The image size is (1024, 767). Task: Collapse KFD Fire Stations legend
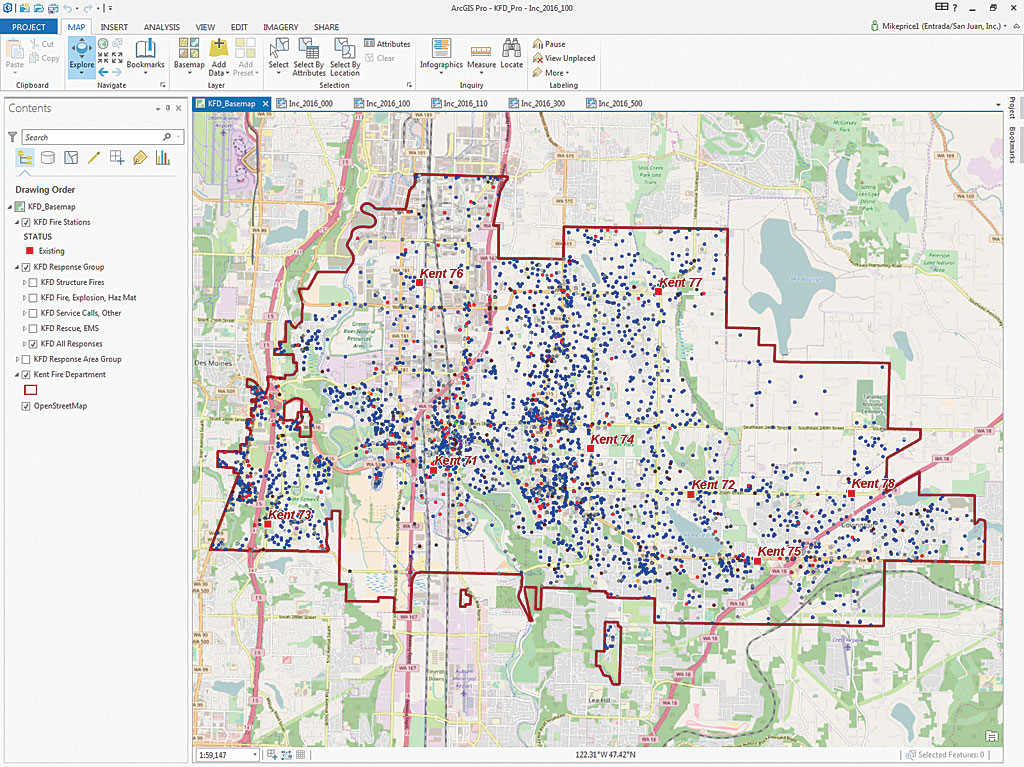[x=18, y=222]
